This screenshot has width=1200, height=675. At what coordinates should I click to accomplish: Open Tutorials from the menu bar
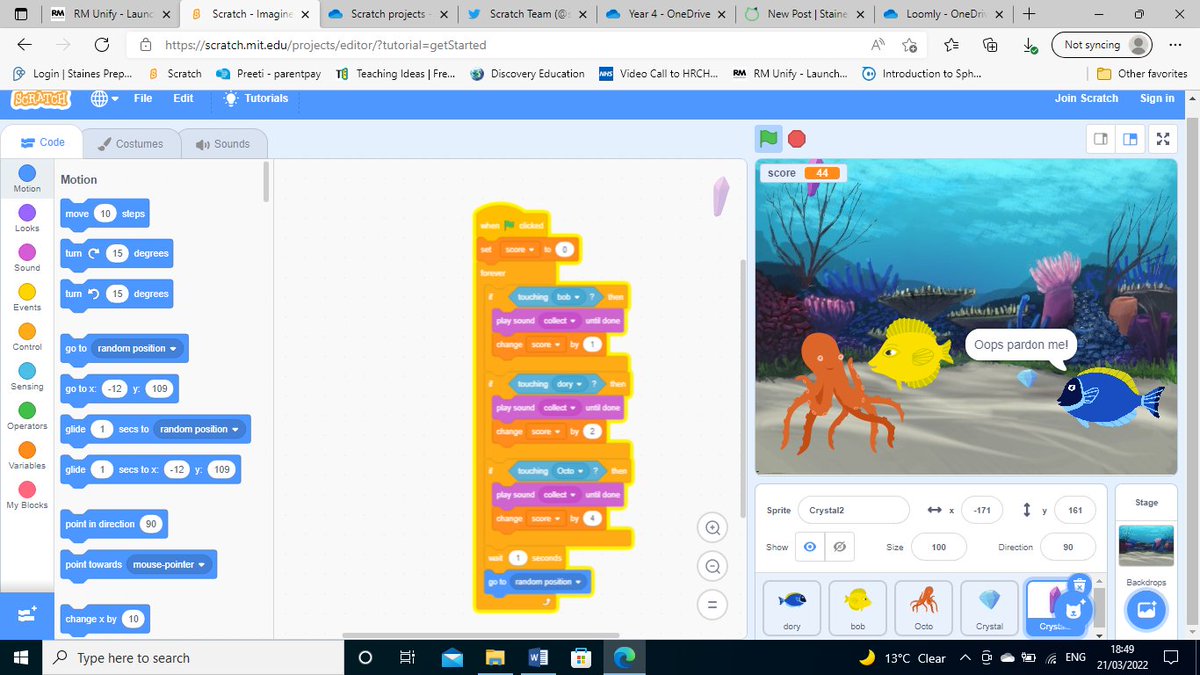[x=257, y=98]
